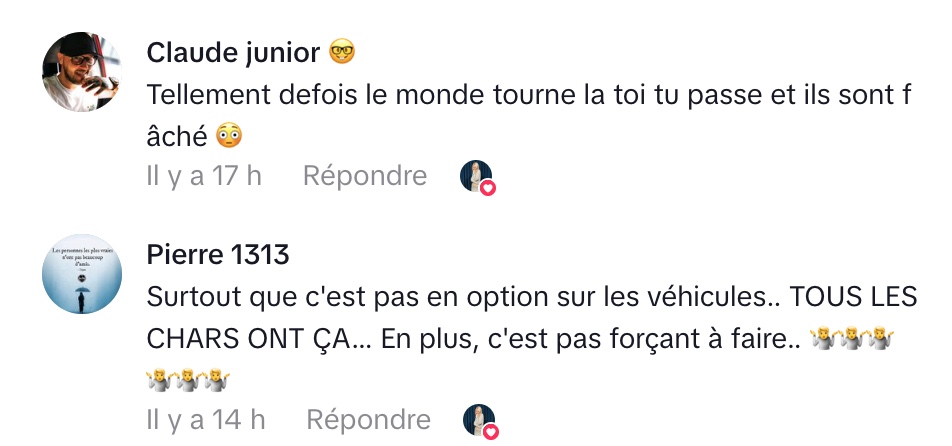Select the comment starting with "Surtout que"
The image size is (952, 446).
500,298
